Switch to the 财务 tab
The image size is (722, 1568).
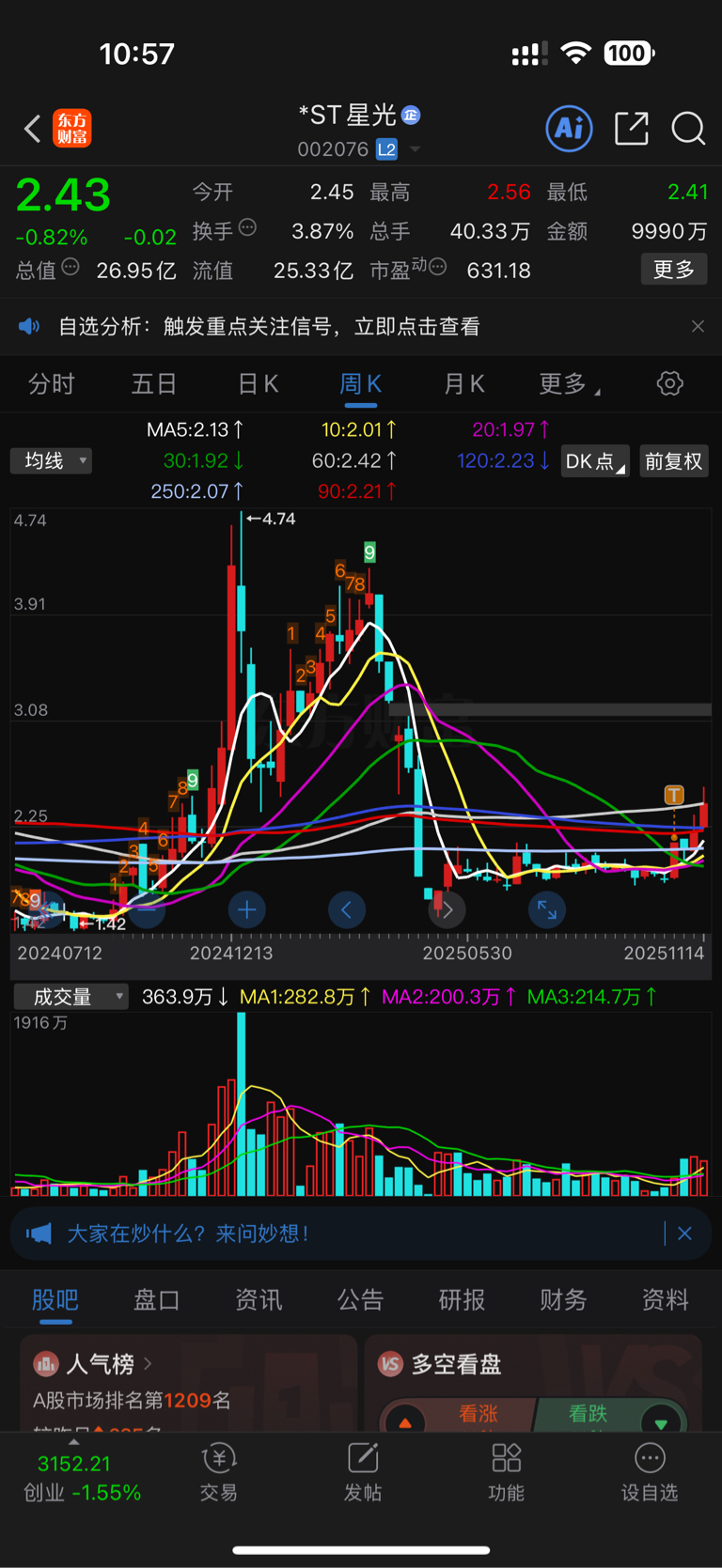click(x=563, y=1299)
